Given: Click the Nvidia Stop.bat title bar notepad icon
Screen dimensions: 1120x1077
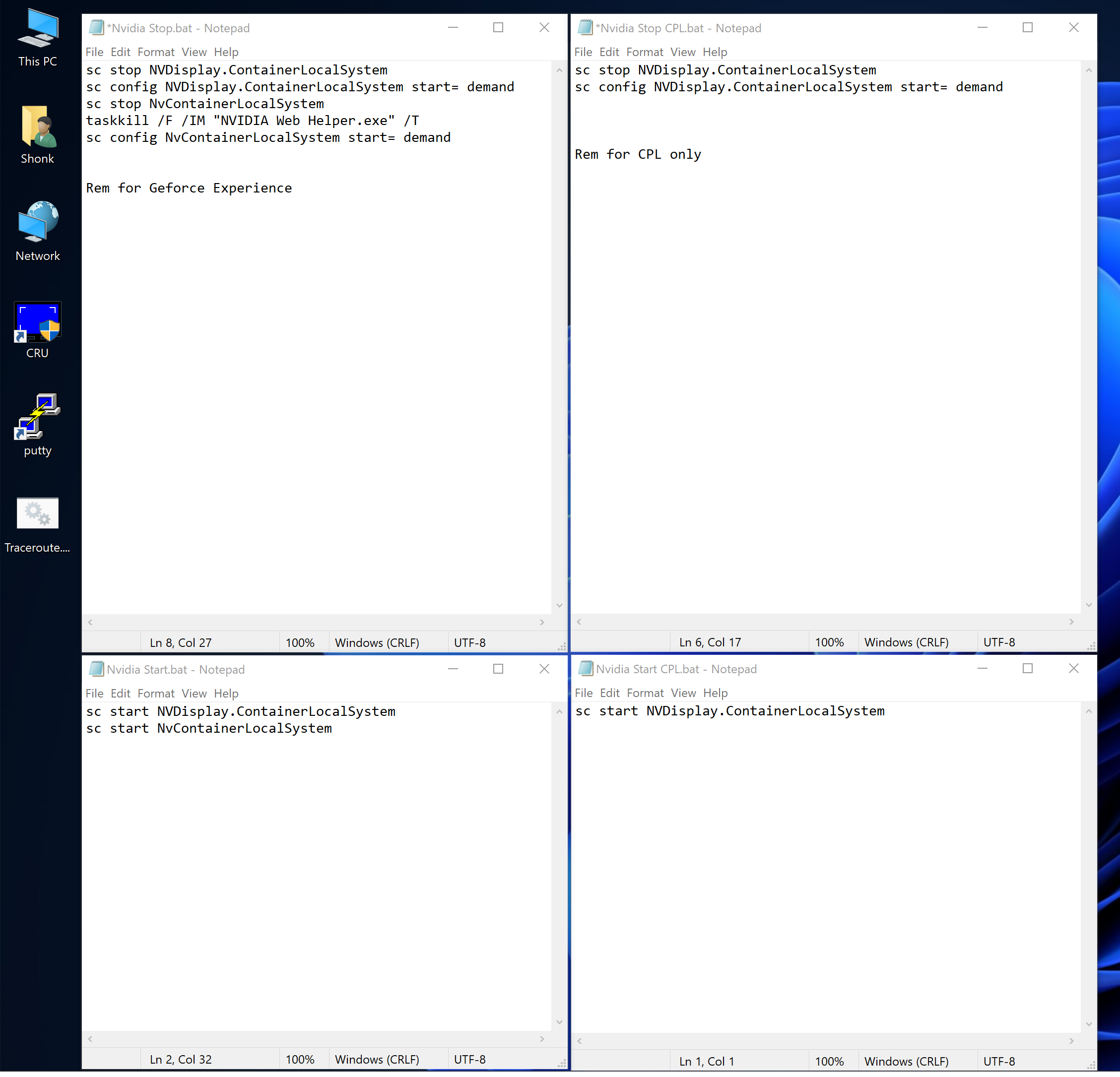Looking at the screenshot, I should click(97, 27).
